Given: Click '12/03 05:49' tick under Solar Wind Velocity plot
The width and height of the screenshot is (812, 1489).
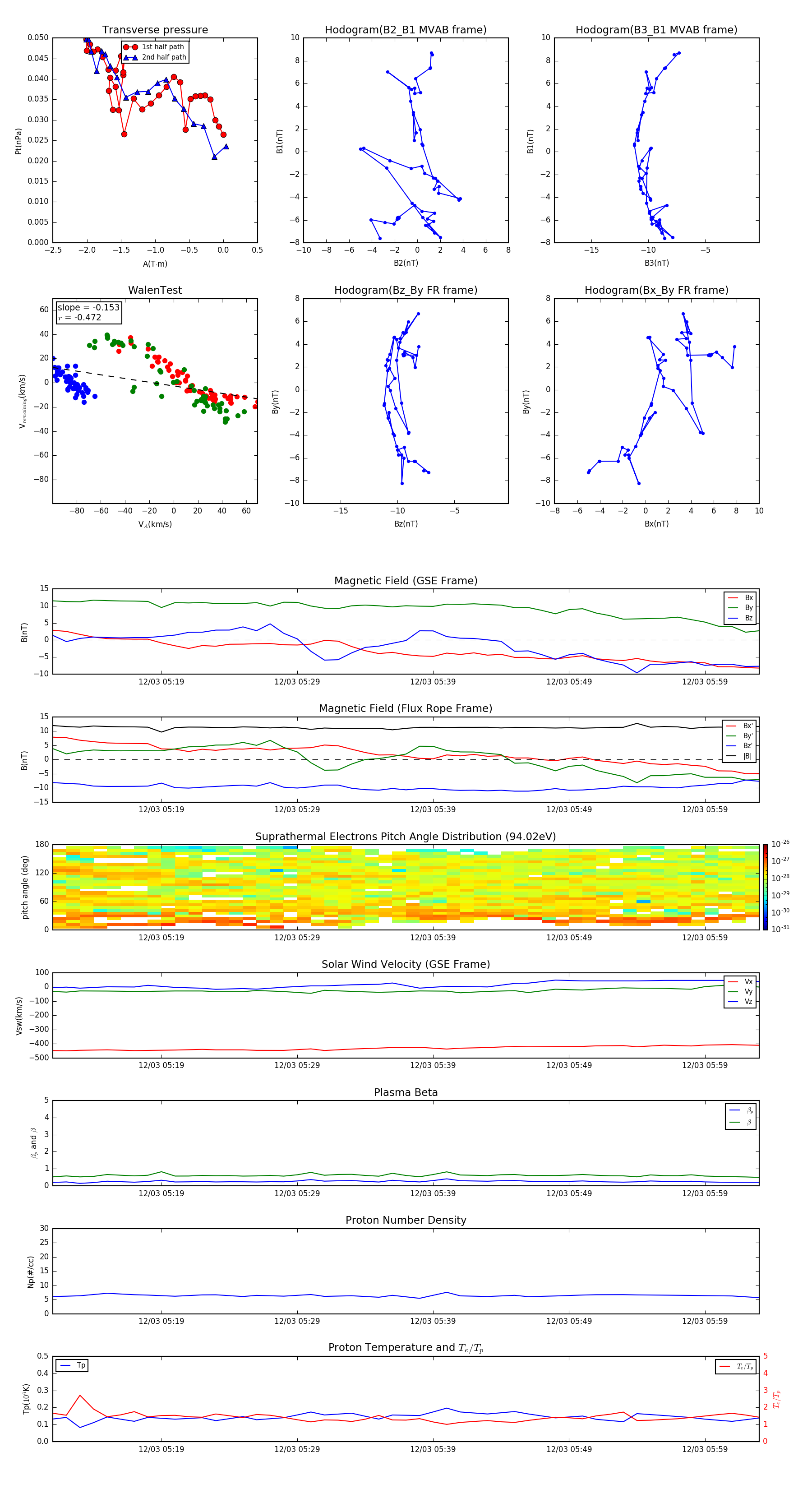Looking at the screenshot, I should 569,1065.
